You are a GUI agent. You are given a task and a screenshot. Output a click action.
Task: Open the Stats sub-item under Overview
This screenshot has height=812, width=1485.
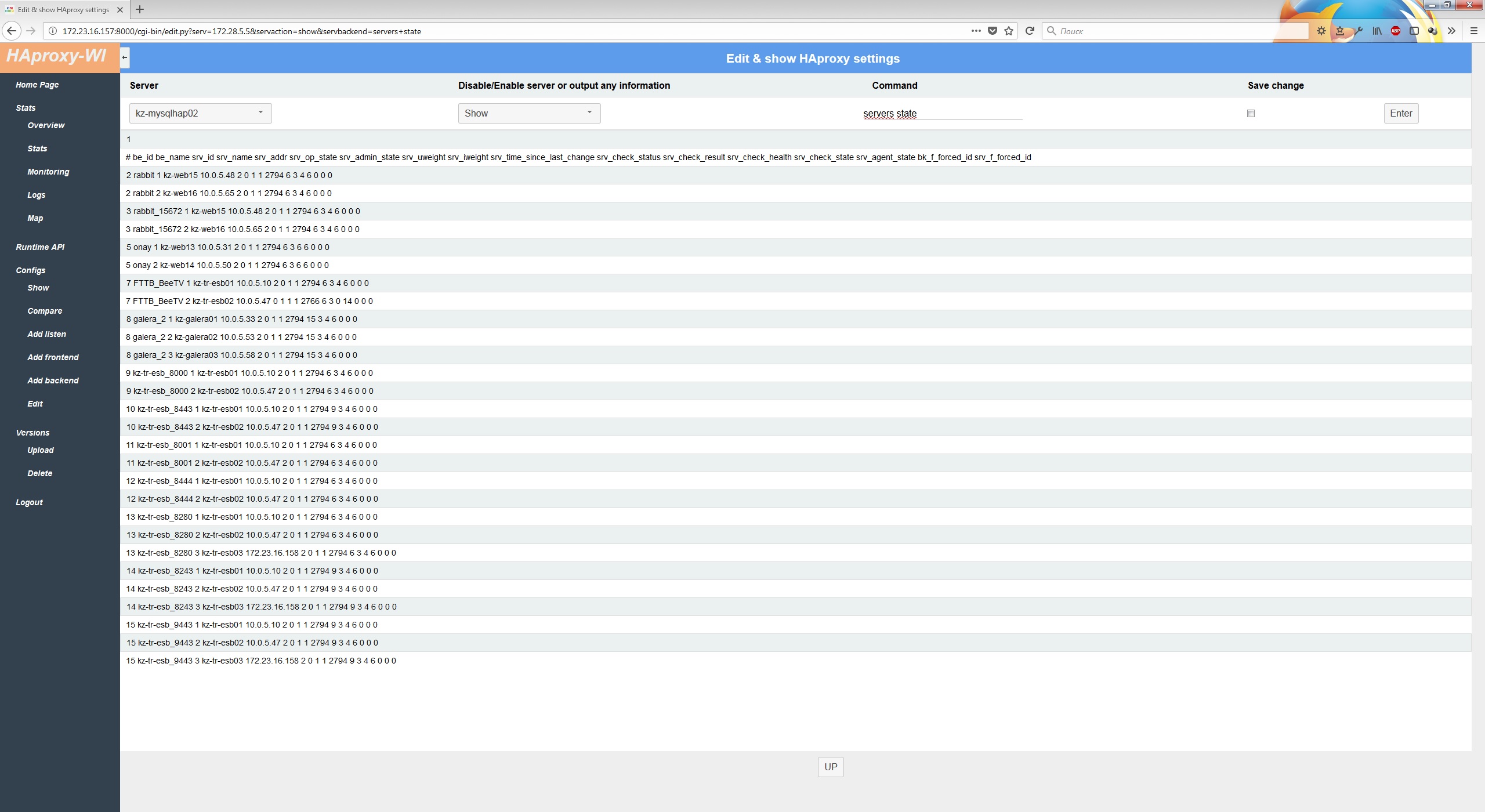click(37, 148)
